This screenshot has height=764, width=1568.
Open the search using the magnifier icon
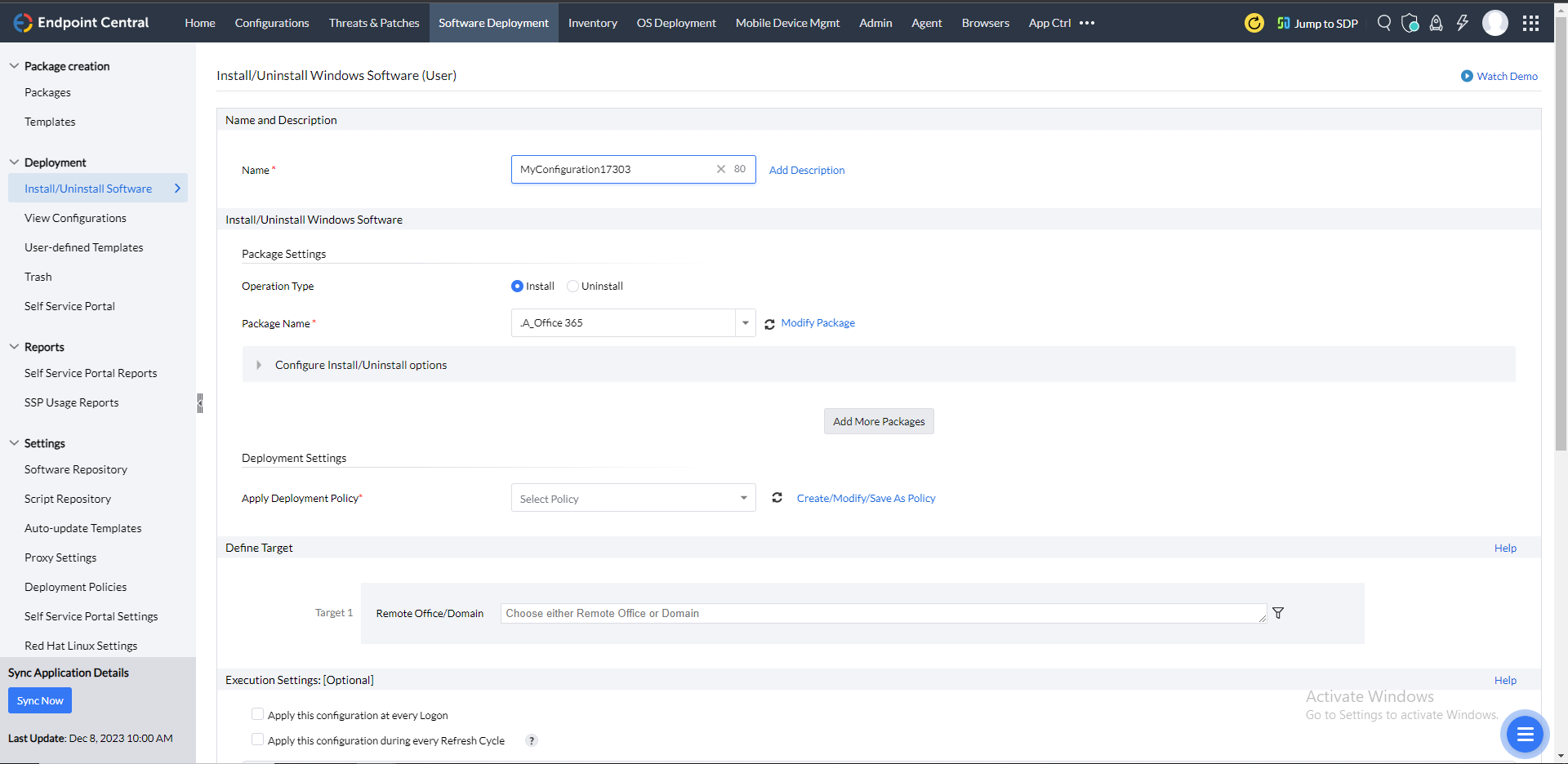[x=1384, y=23]
